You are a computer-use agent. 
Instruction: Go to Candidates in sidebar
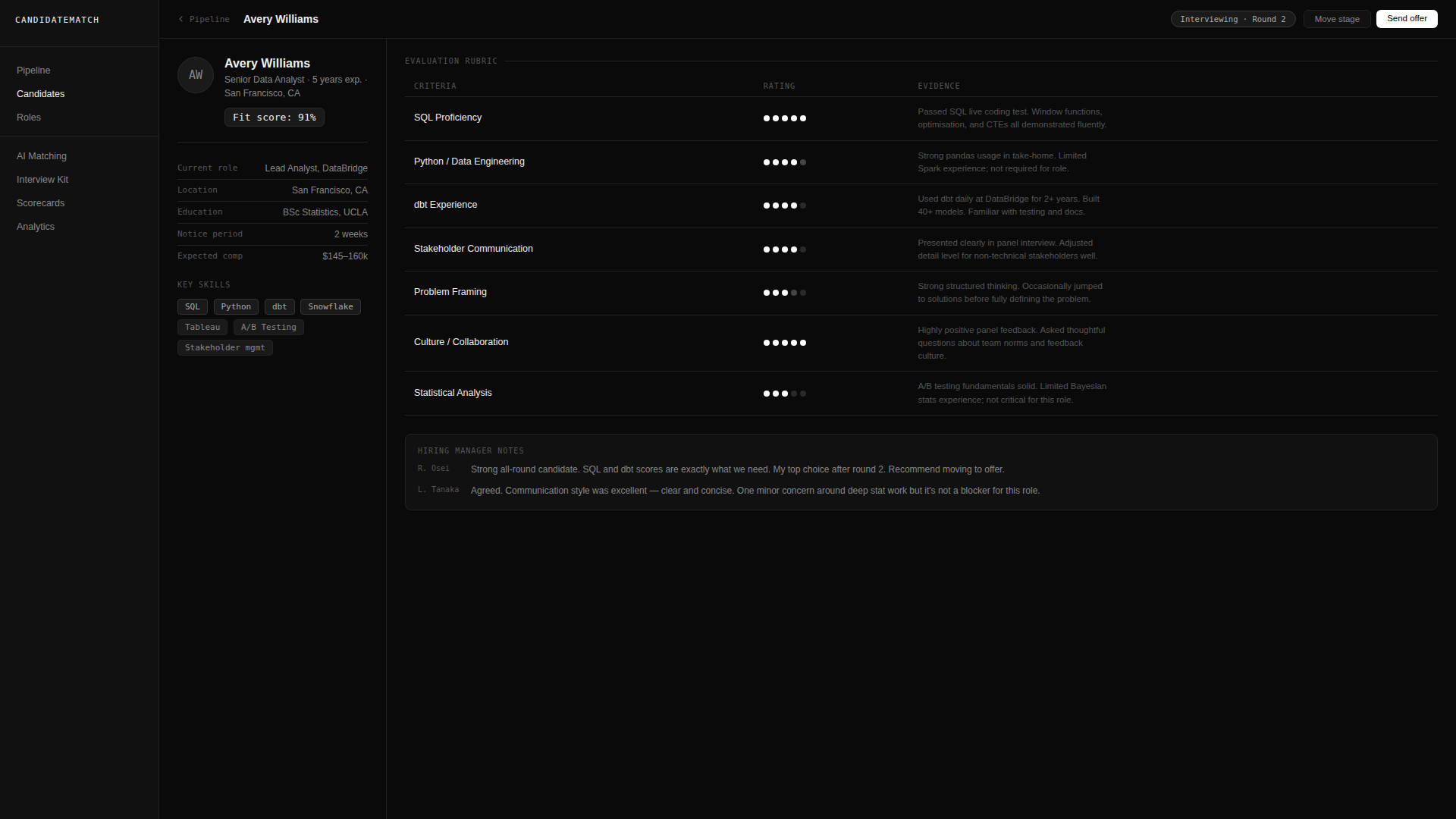point(40,94)
